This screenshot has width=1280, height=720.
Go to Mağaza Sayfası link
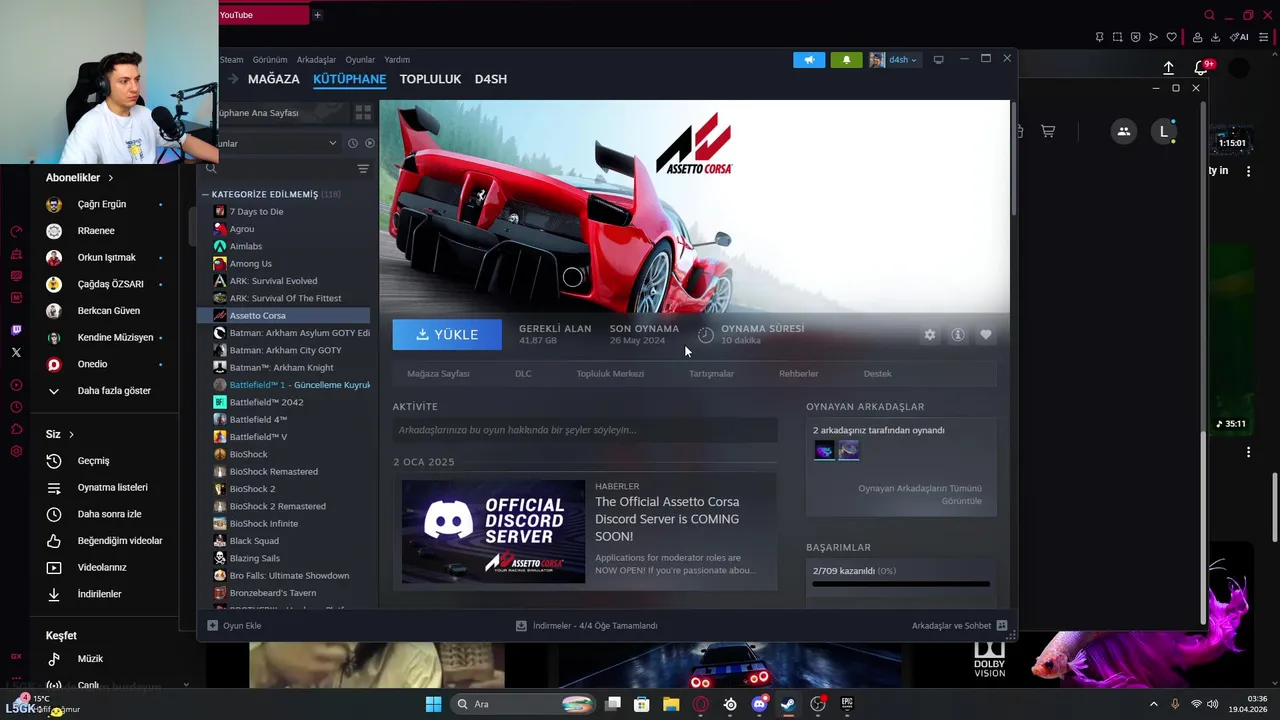pyautogui.click(x=438, y=374)
